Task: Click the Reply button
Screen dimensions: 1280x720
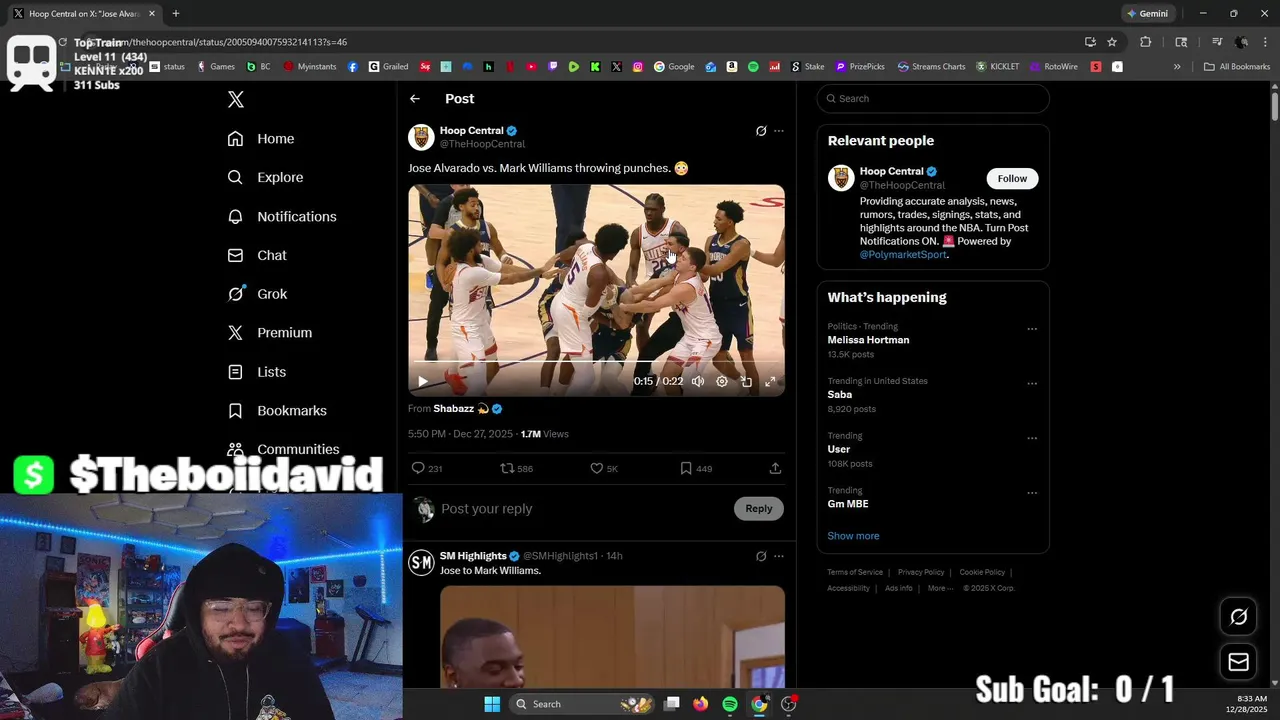Action: (x=759, y=509)
